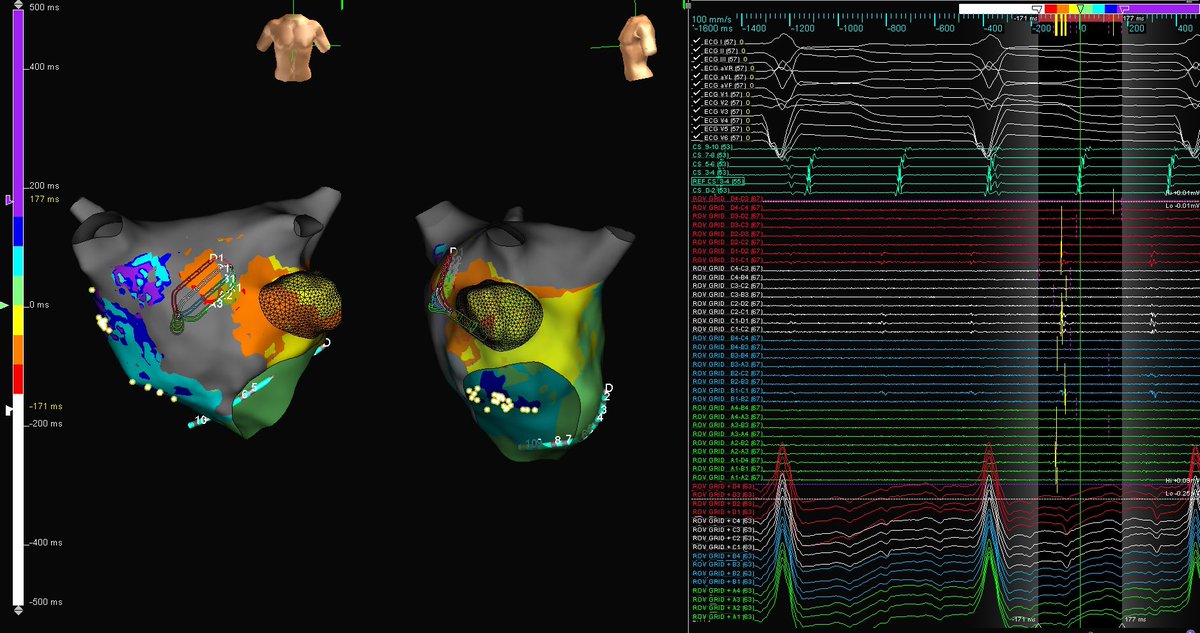Select the ROV GRID A1-A2 channel label

point(726,476)
